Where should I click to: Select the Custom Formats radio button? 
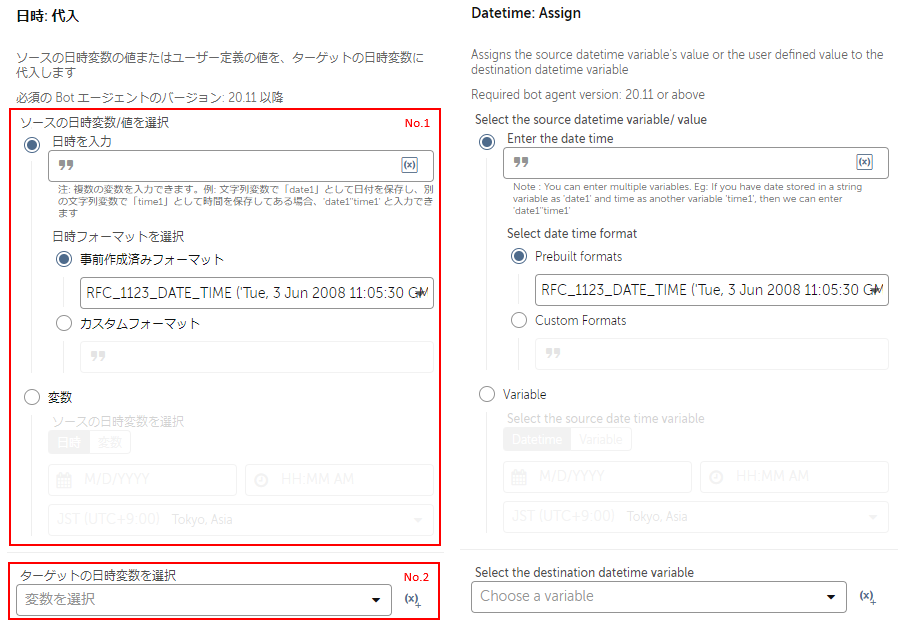pyautogui.click(x=519, y=321)
